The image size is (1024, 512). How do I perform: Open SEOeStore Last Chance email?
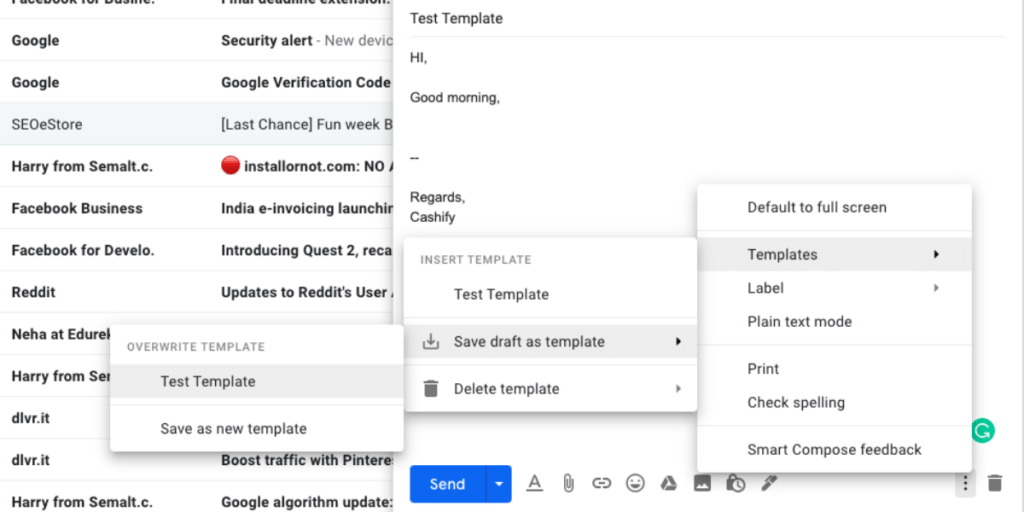tap(197, 124)
